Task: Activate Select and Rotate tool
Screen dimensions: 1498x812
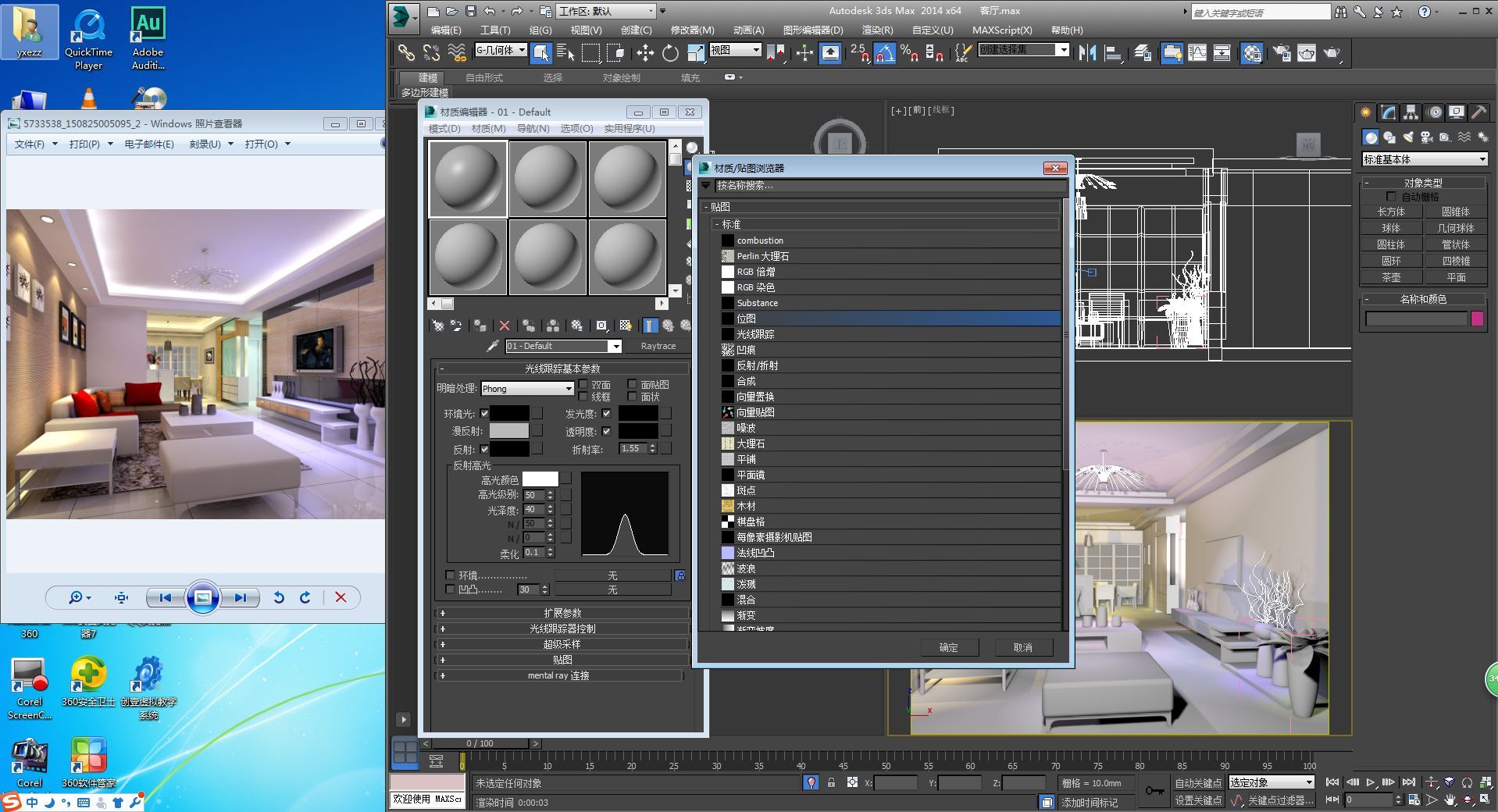Action: [x=670, y=52]
